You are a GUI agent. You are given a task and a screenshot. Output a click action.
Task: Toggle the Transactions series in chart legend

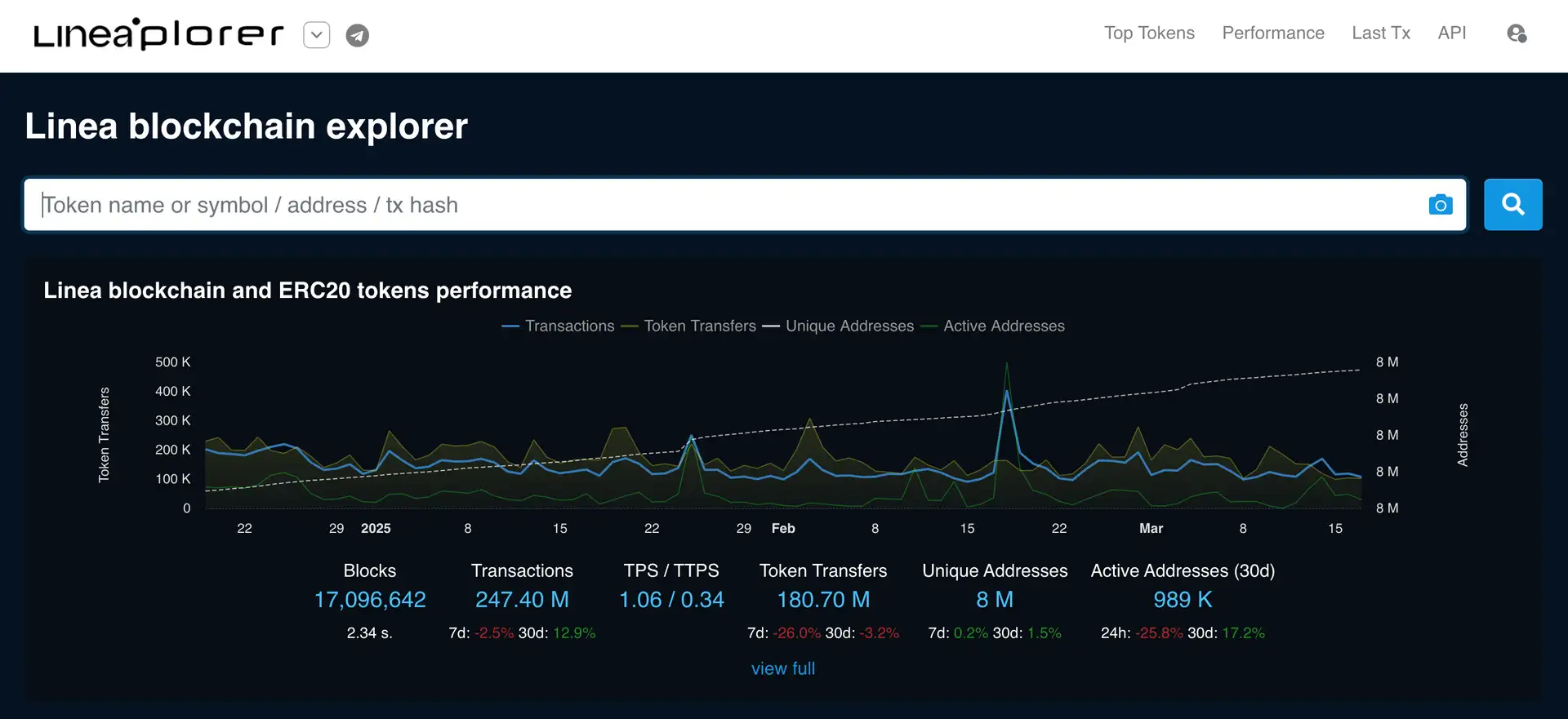point(559,326)
